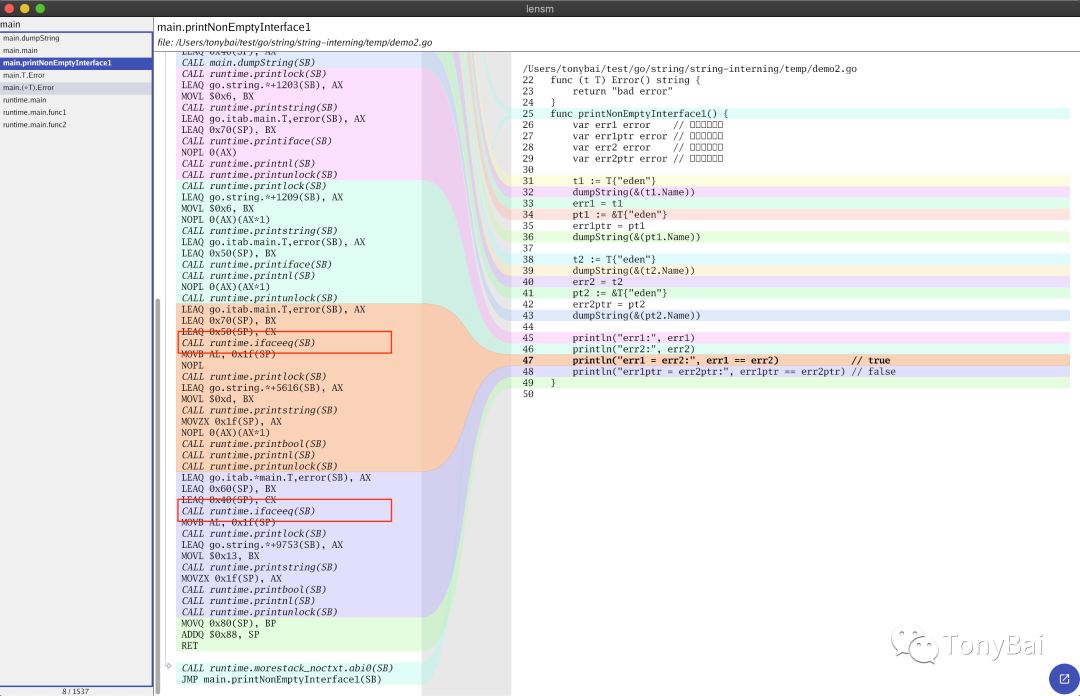Click the blue open-external icon button

pyautogui.click(x=1064, y=679)
